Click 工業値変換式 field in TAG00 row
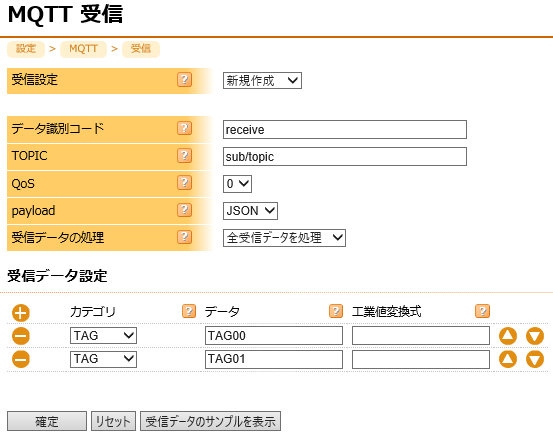 click(x=421, y=336)
